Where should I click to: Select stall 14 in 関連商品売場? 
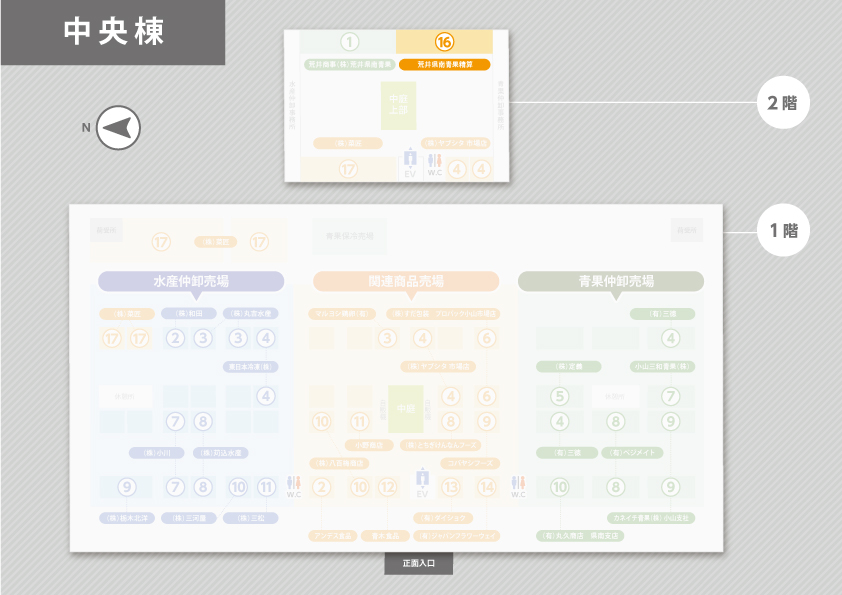pyautogui.click(x=486, y=487)
